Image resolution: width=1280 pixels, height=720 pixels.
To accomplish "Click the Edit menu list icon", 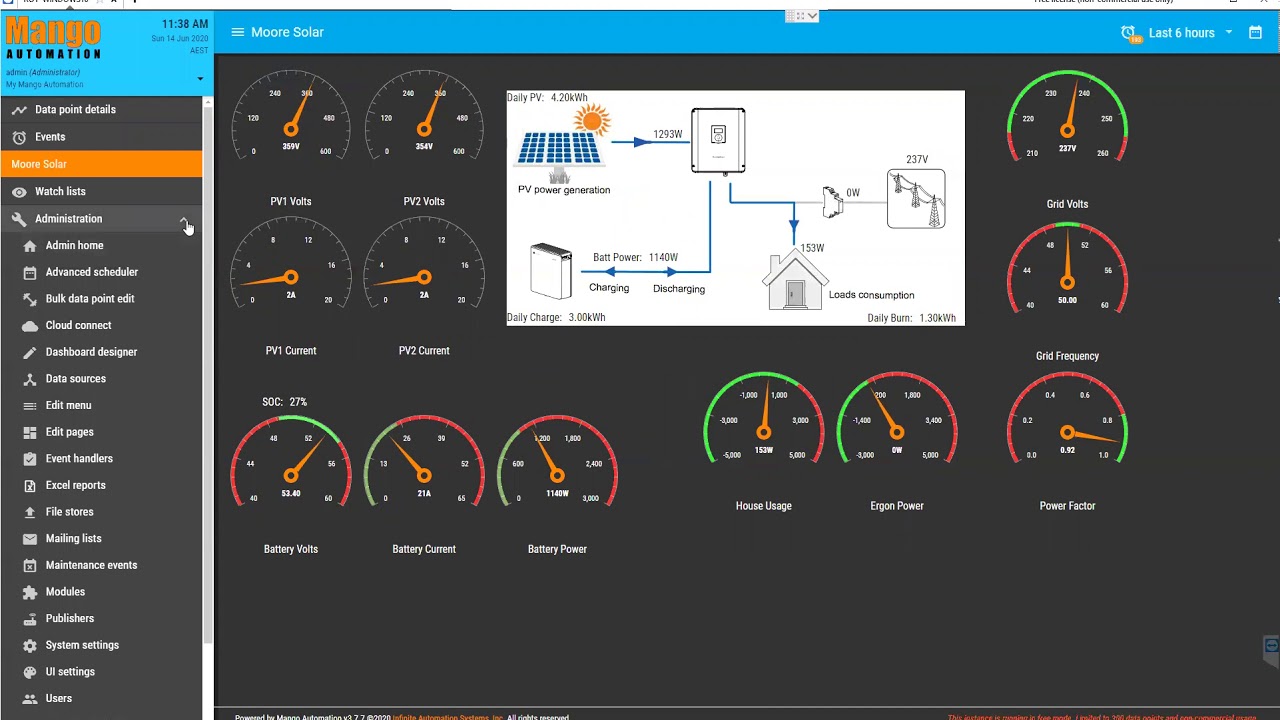I will pyautogui.click(x=30, y=406).
